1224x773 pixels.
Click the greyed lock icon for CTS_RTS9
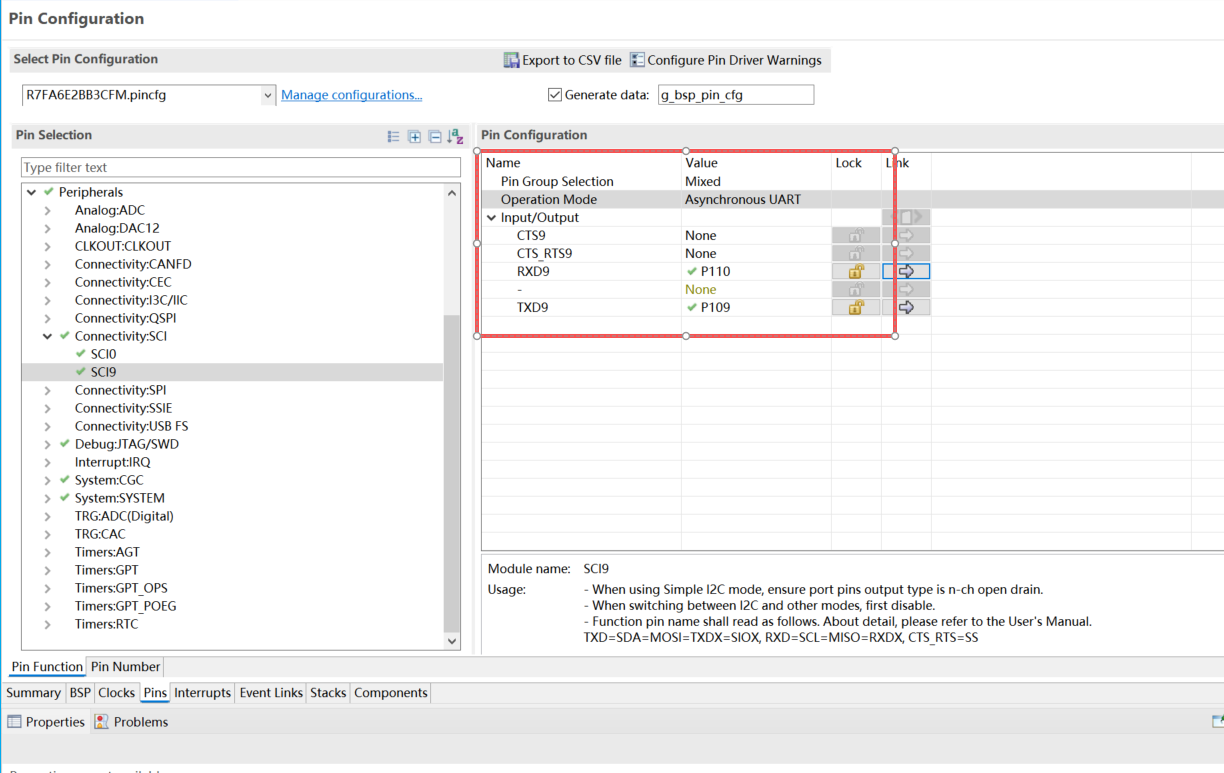click(856, 253)
